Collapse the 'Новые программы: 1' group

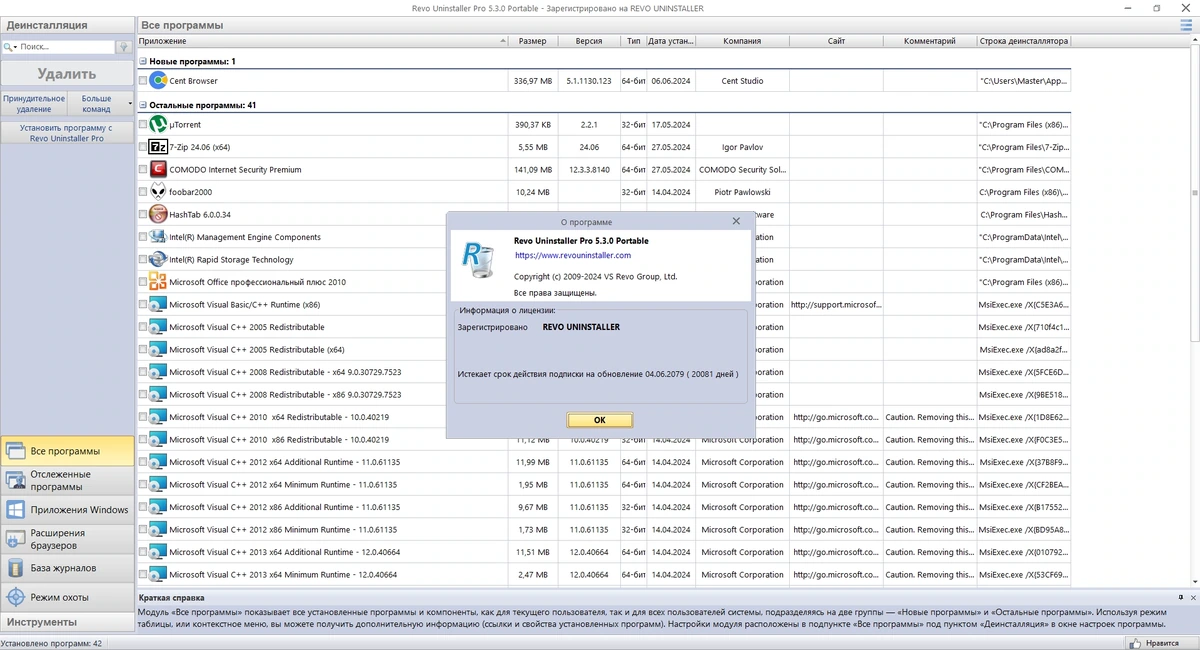pos(142,62)
